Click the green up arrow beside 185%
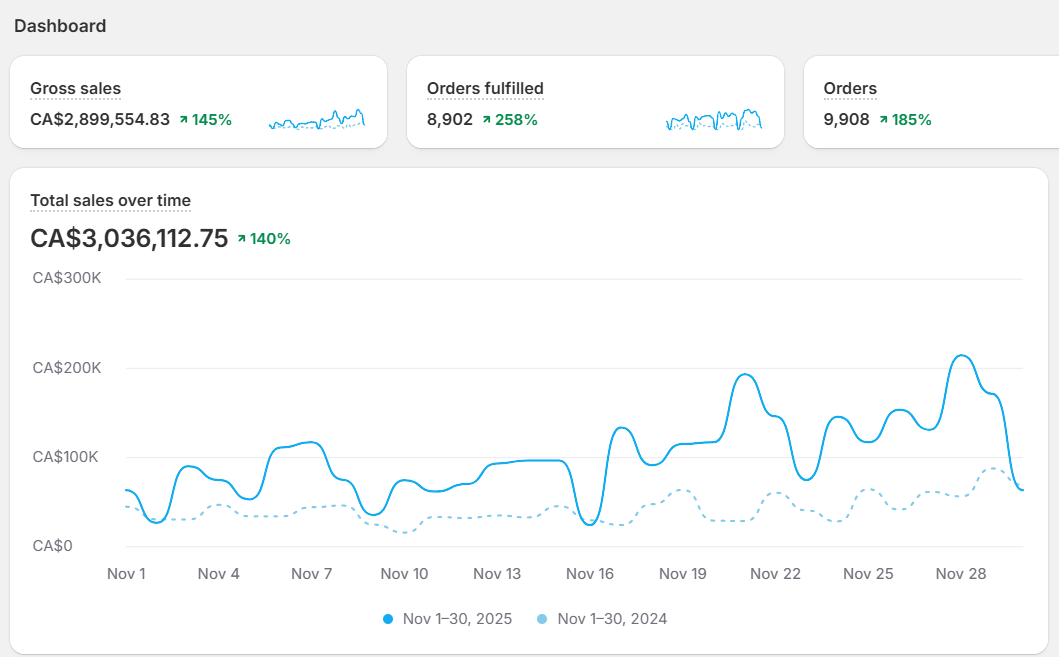The image size is (1059, 657). coord(883,120)
